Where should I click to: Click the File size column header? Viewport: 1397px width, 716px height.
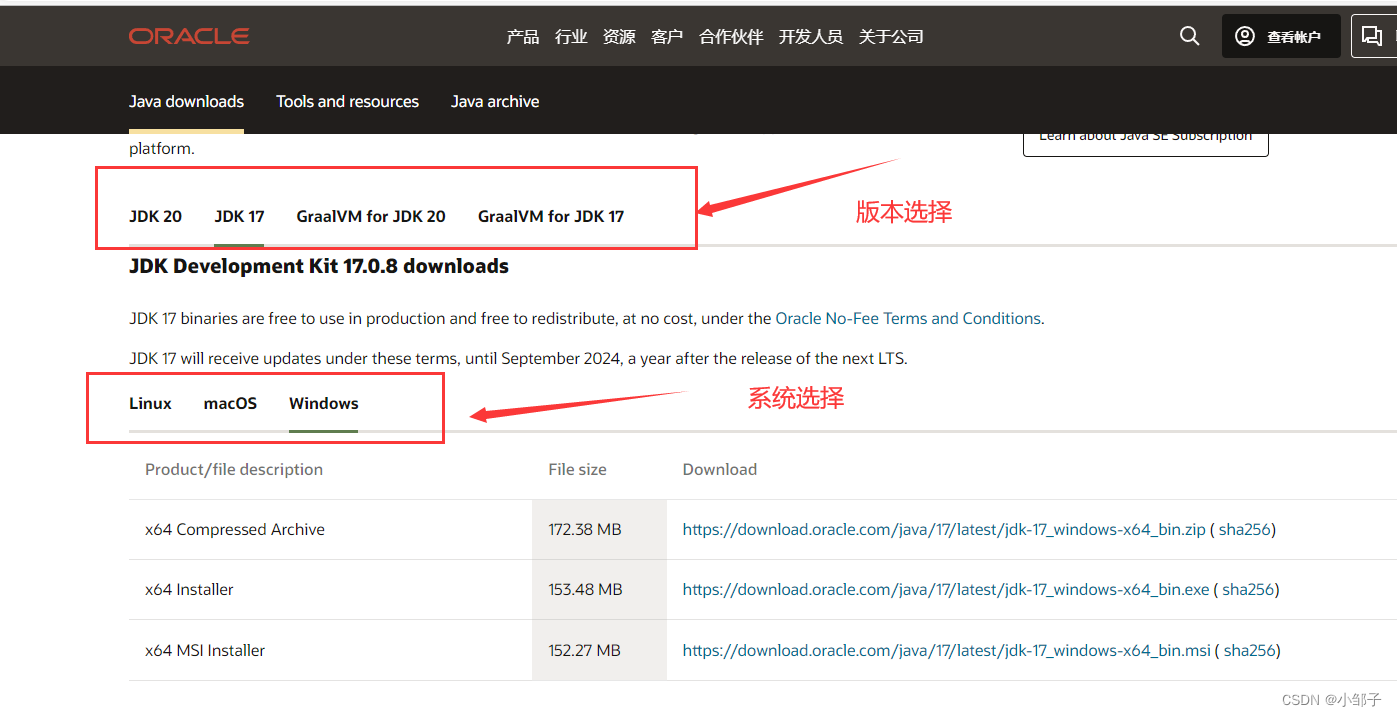coord(577,469)
